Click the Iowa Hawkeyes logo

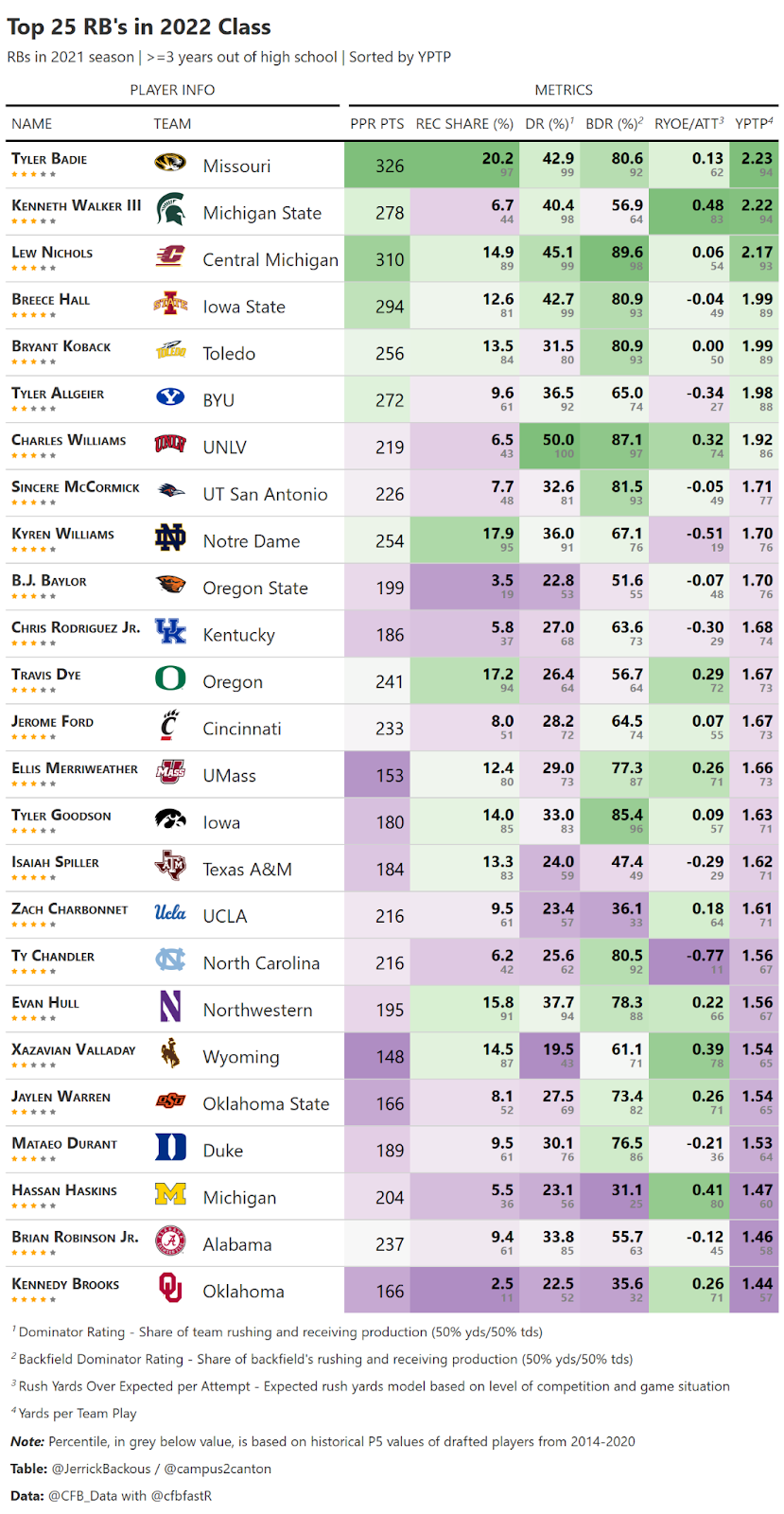(x=170, y=819)
